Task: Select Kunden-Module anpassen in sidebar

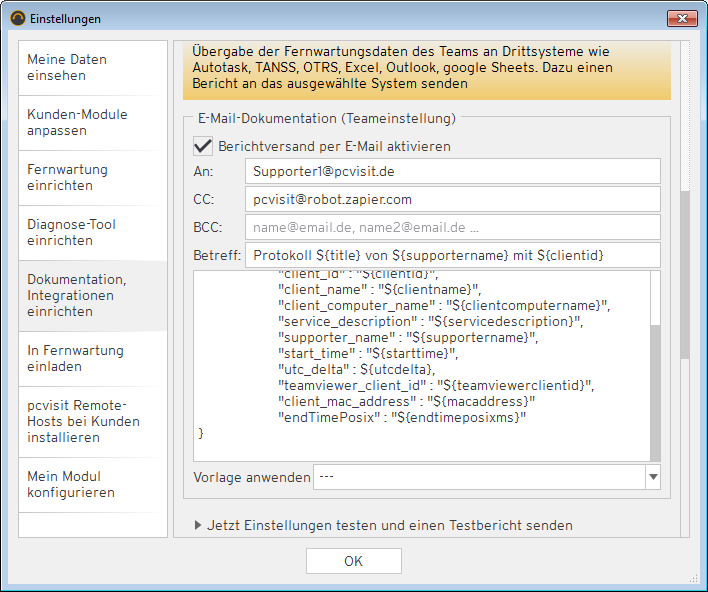Action: coord(93,122)
